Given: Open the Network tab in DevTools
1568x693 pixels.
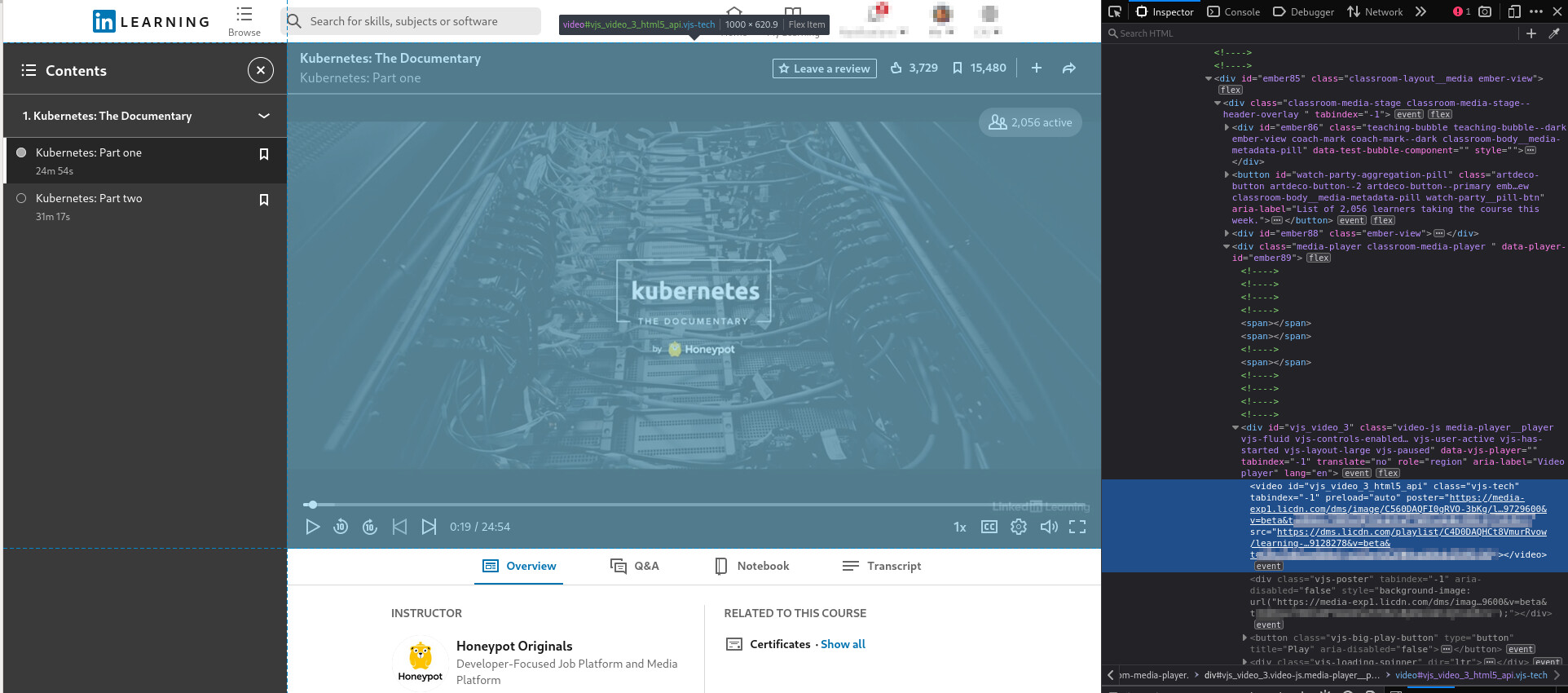Looking at the screenshot, I should tap(1375, 11).
